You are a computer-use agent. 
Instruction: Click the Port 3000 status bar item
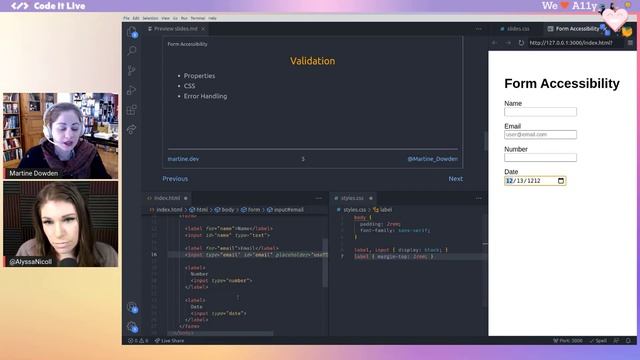568,341
